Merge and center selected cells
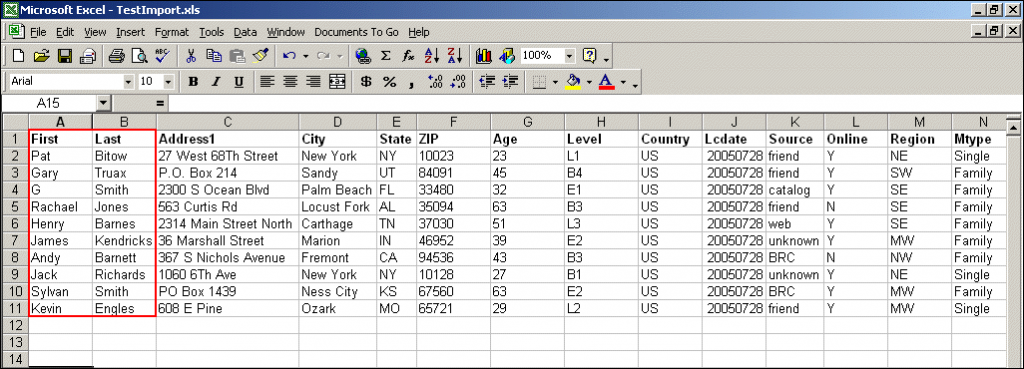Viewport: 1024px width, 369px height. point(337,82)
